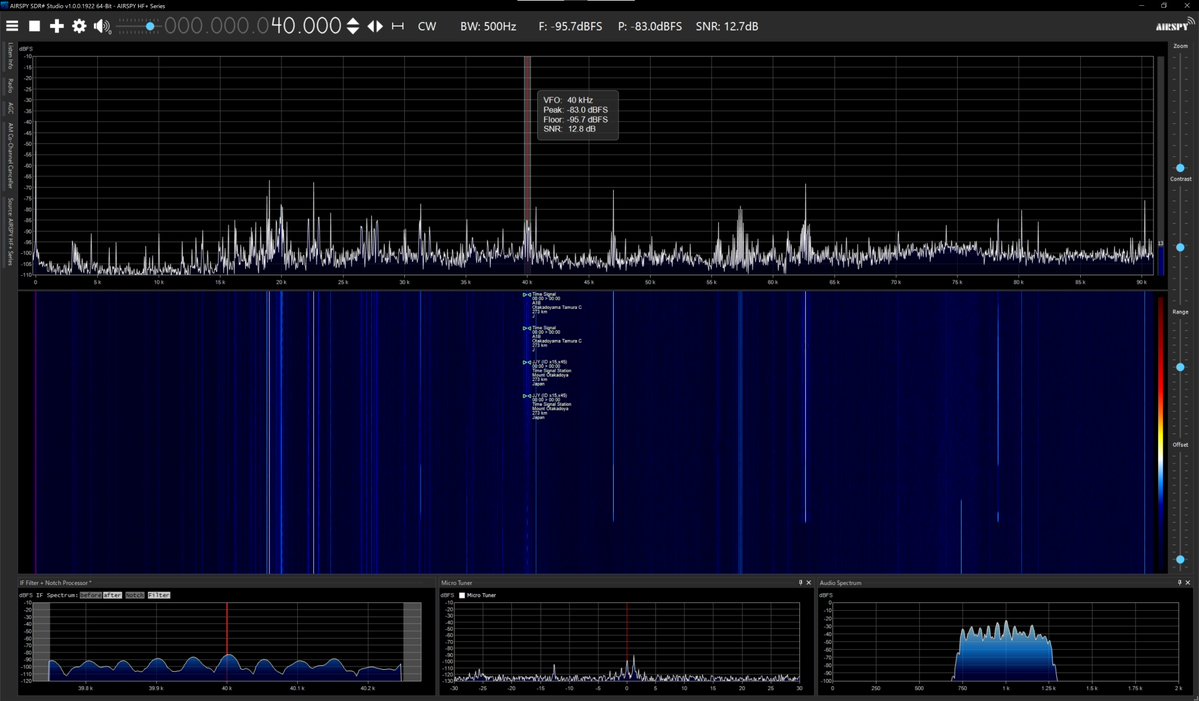
Task: Click the red center line in IF spectrum
Action: (x=227, y=641)
